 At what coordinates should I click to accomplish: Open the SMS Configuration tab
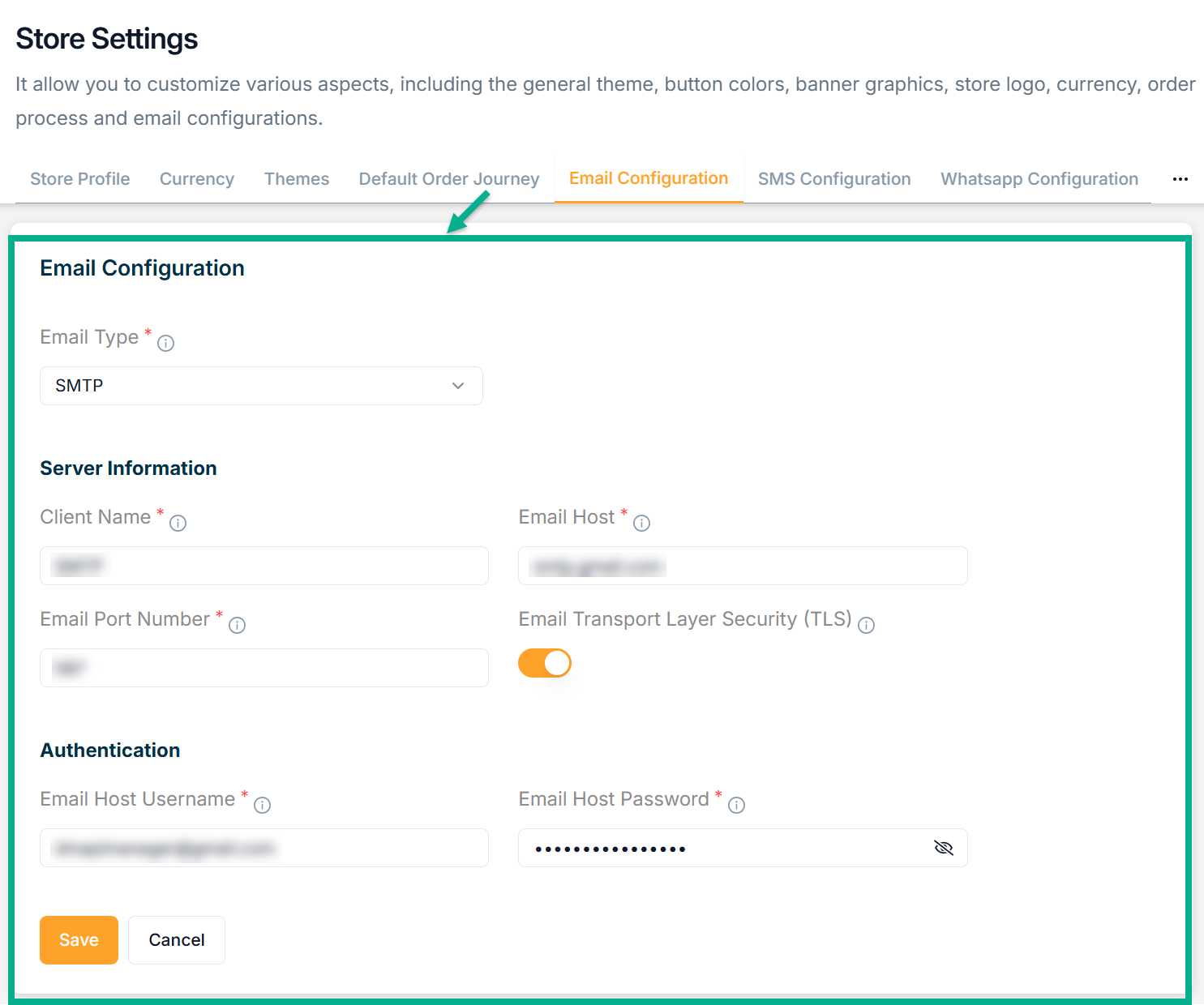[x=833, y=179]
